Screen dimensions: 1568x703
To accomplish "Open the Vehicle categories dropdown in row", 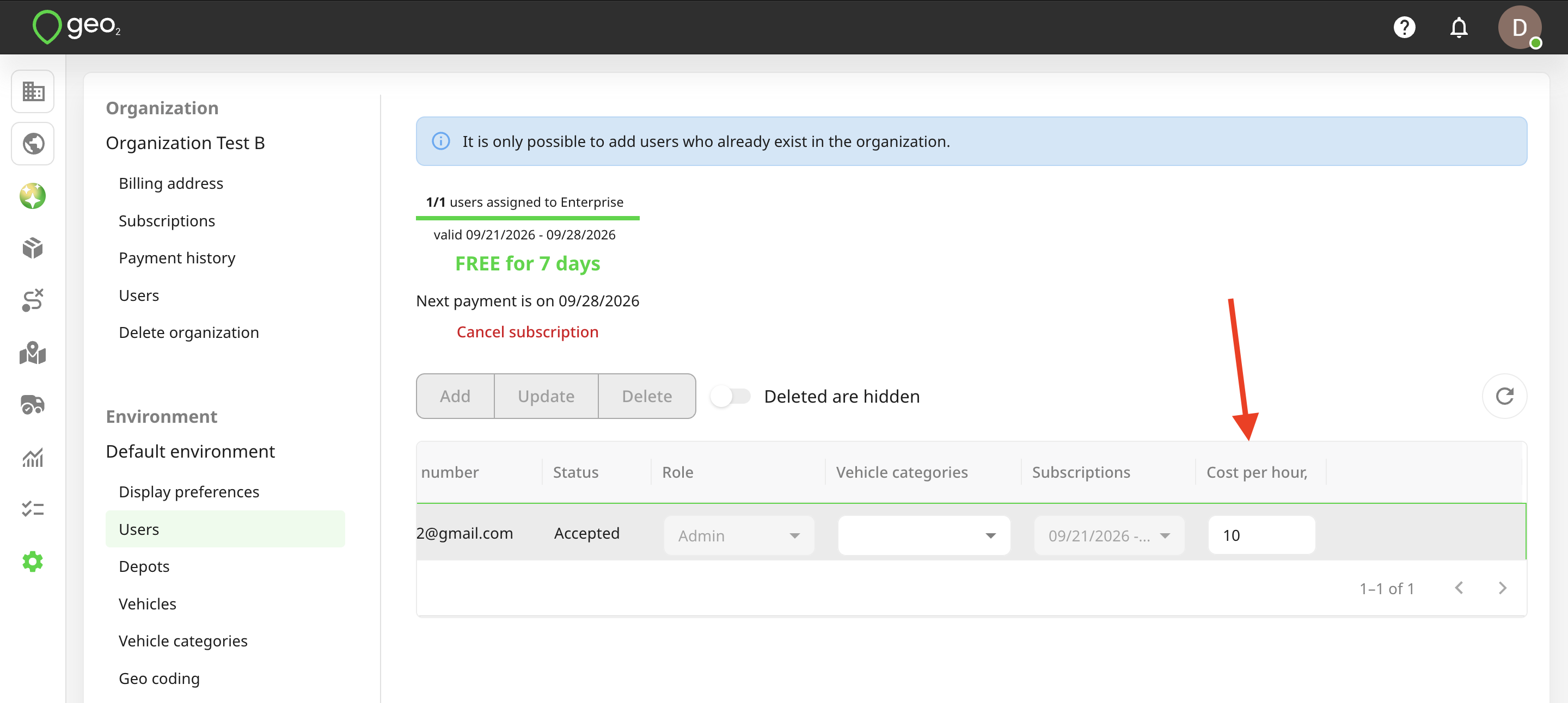I will click(x=924, y=535).
